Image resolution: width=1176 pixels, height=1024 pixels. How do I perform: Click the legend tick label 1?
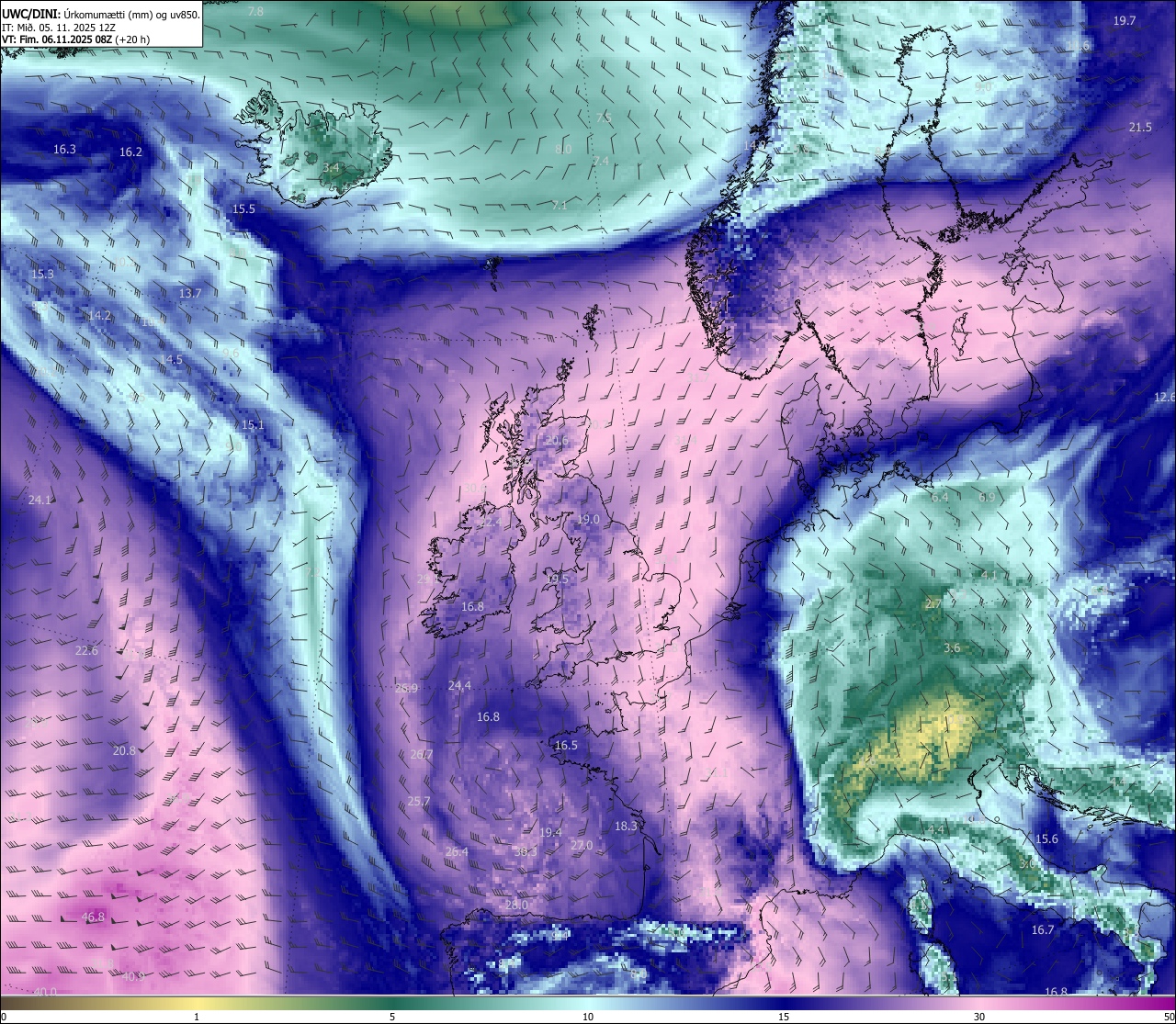[197, 1017]
